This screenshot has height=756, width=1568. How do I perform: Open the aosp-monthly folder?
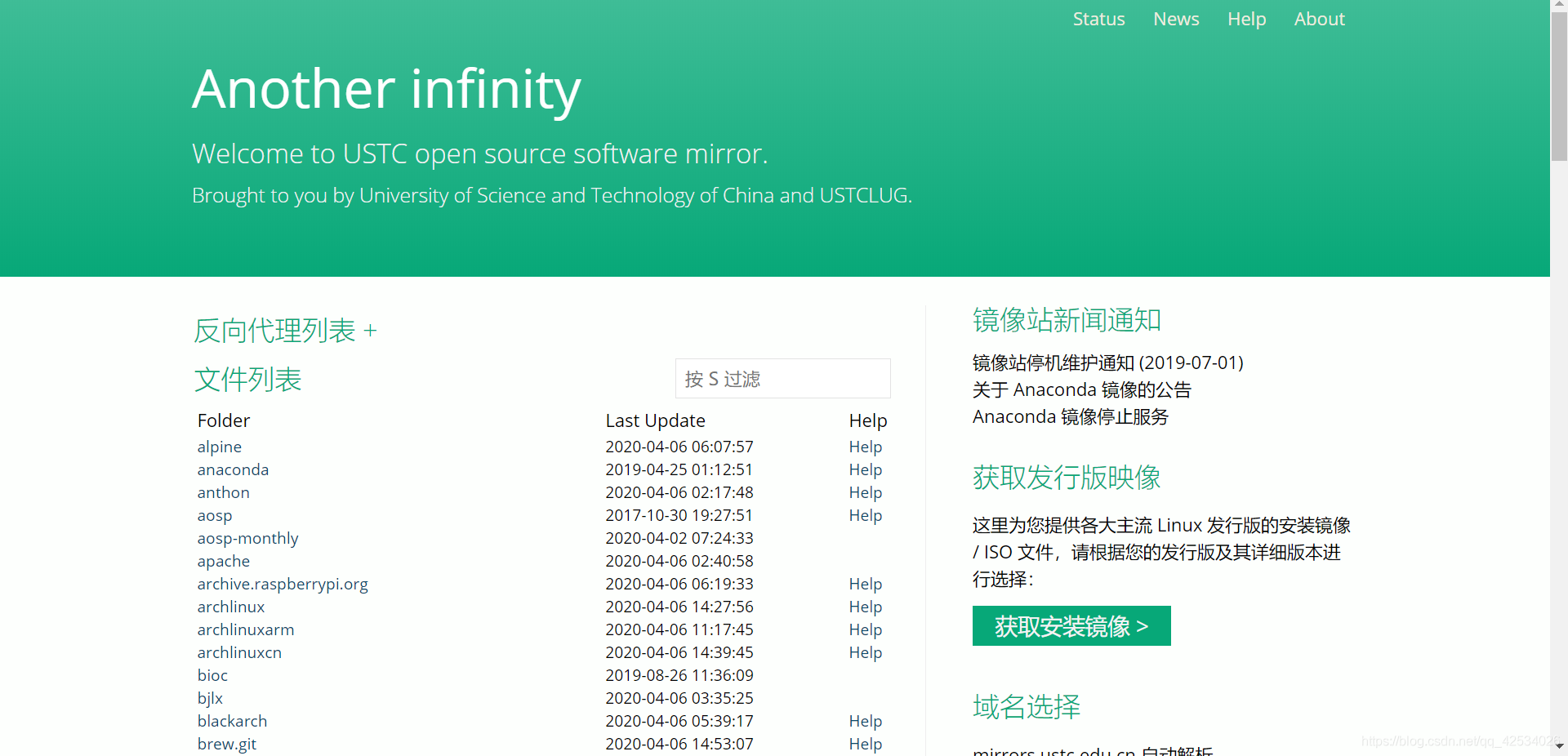coord(247,538)
